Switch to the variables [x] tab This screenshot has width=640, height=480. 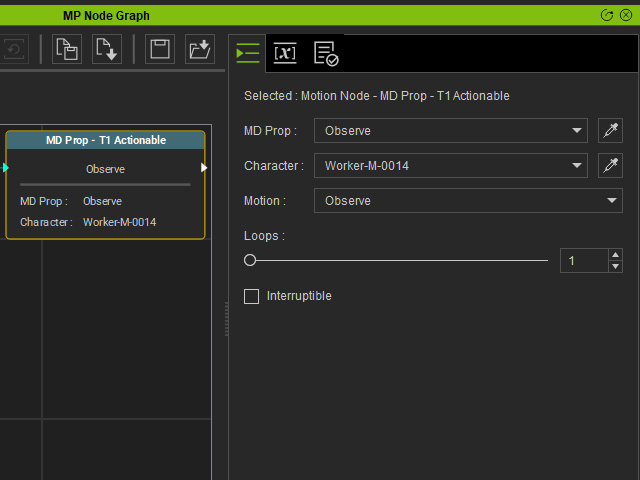(x=285, y=53)
